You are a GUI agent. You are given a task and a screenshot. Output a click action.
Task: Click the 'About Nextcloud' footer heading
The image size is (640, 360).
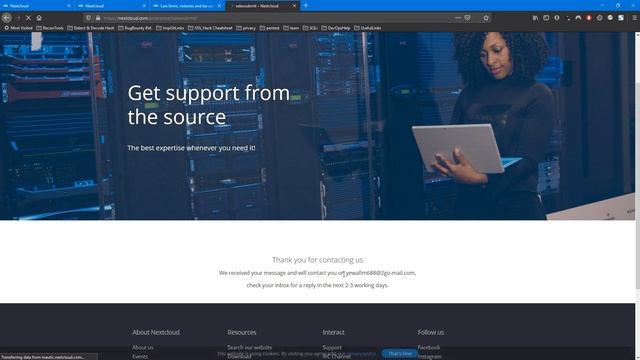point(156,332)
